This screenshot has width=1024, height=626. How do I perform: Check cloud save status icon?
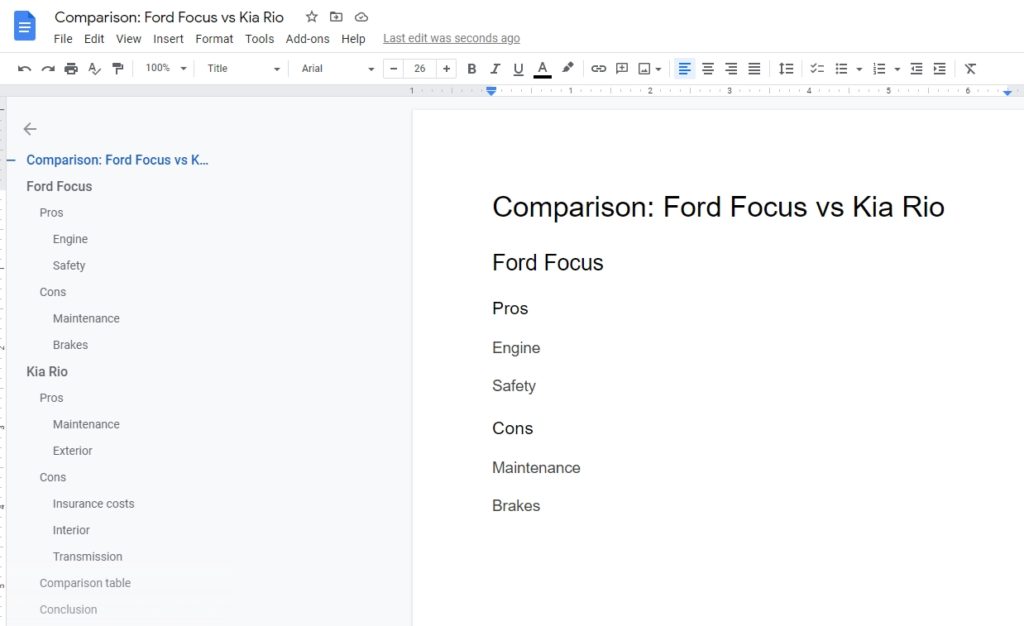click(x=361, y=17)
